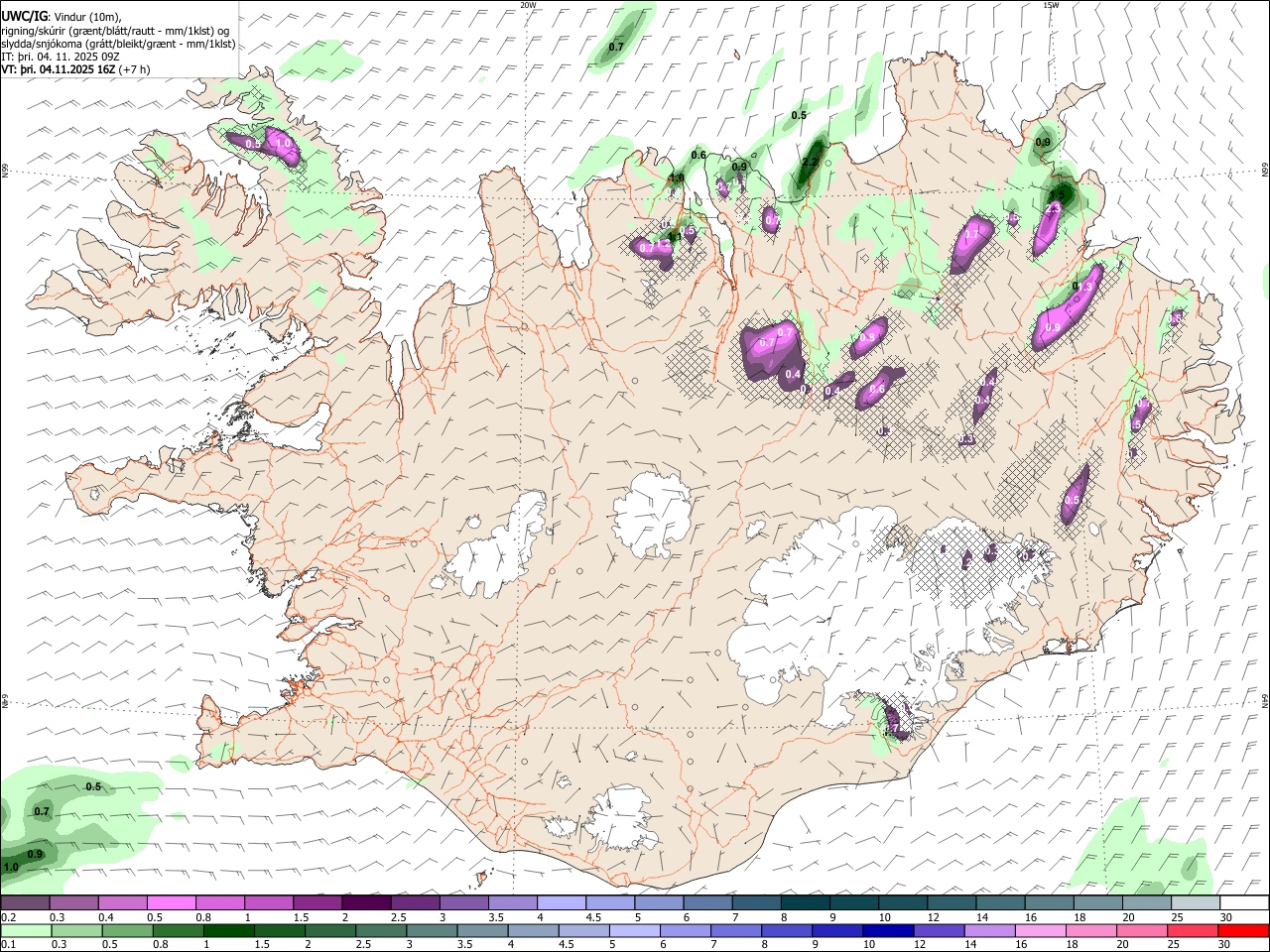Screen dimensions: 1270x952
Task: Pick lower legend swatch above 20
Action: coord(1142,930)
